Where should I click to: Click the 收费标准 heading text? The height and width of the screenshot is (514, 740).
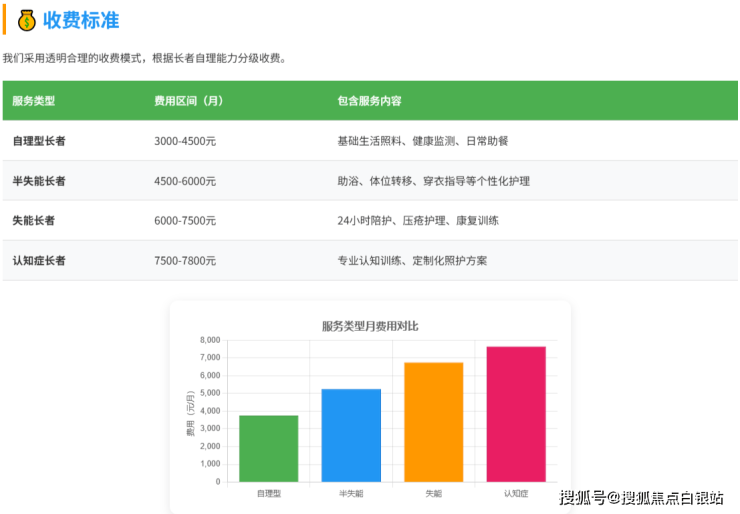[81, 20]
